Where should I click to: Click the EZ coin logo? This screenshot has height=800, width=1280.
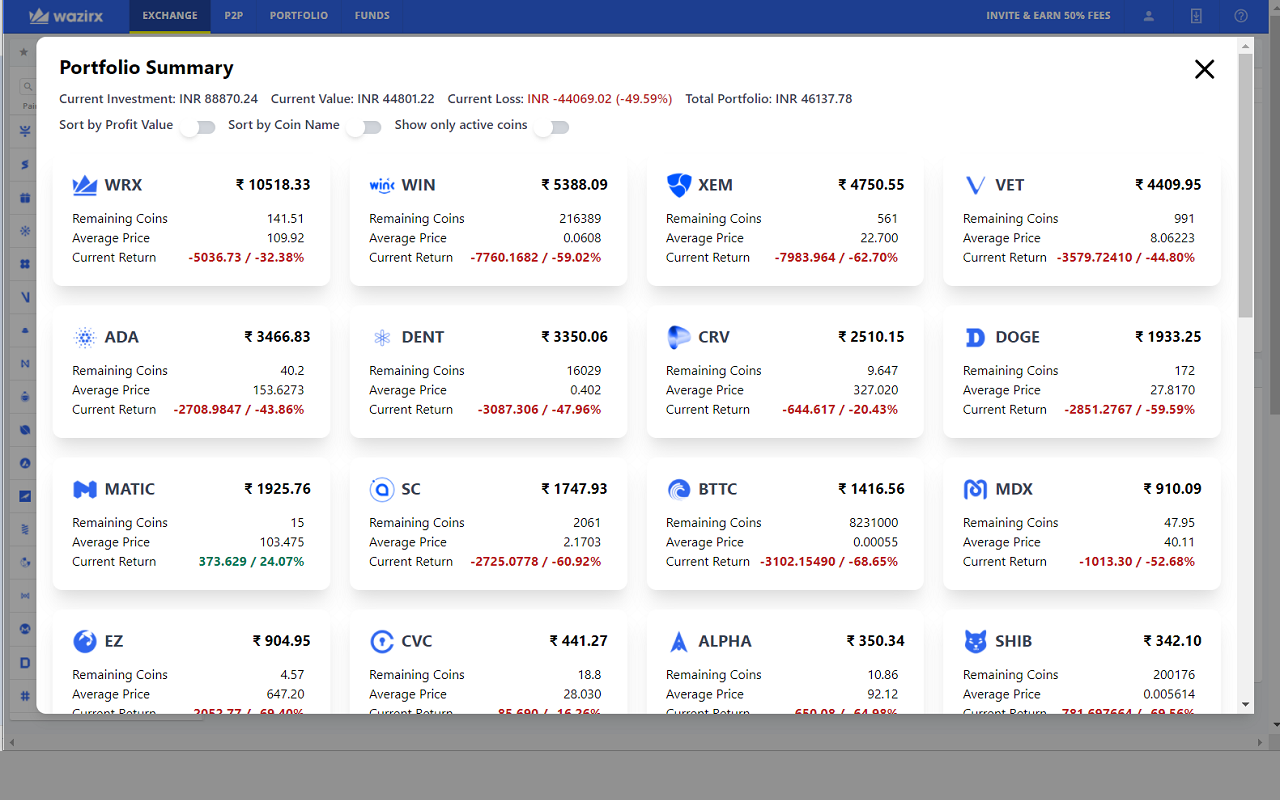coord(85,641)
